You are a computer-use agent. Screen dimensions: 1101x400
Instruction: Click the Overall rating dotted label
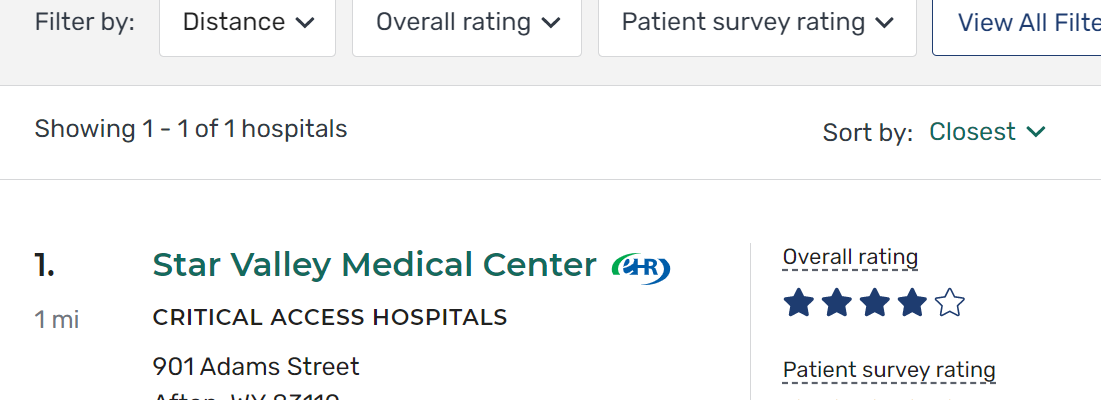[x=849, y=257]
